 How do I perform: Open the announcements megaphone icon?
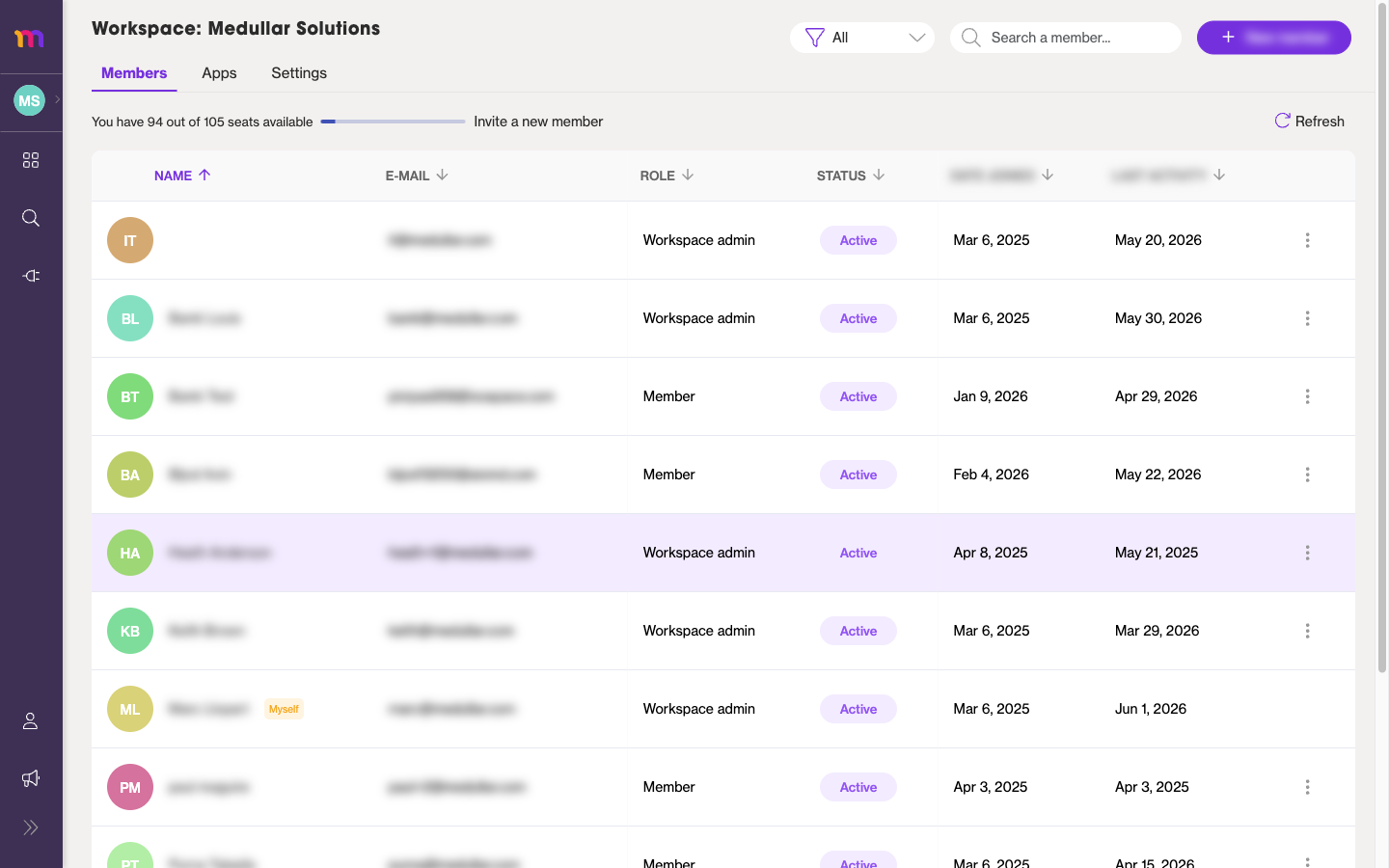coord(31,778)
